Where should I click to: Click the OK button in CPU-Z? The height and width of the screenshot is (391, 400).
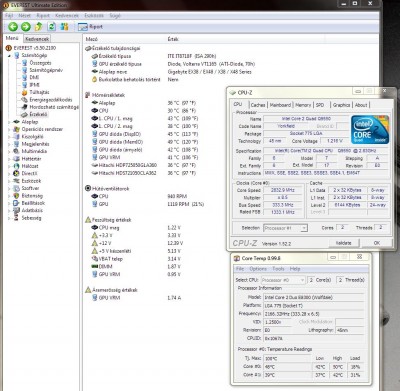pyautogui.click(x=377, y=243)
